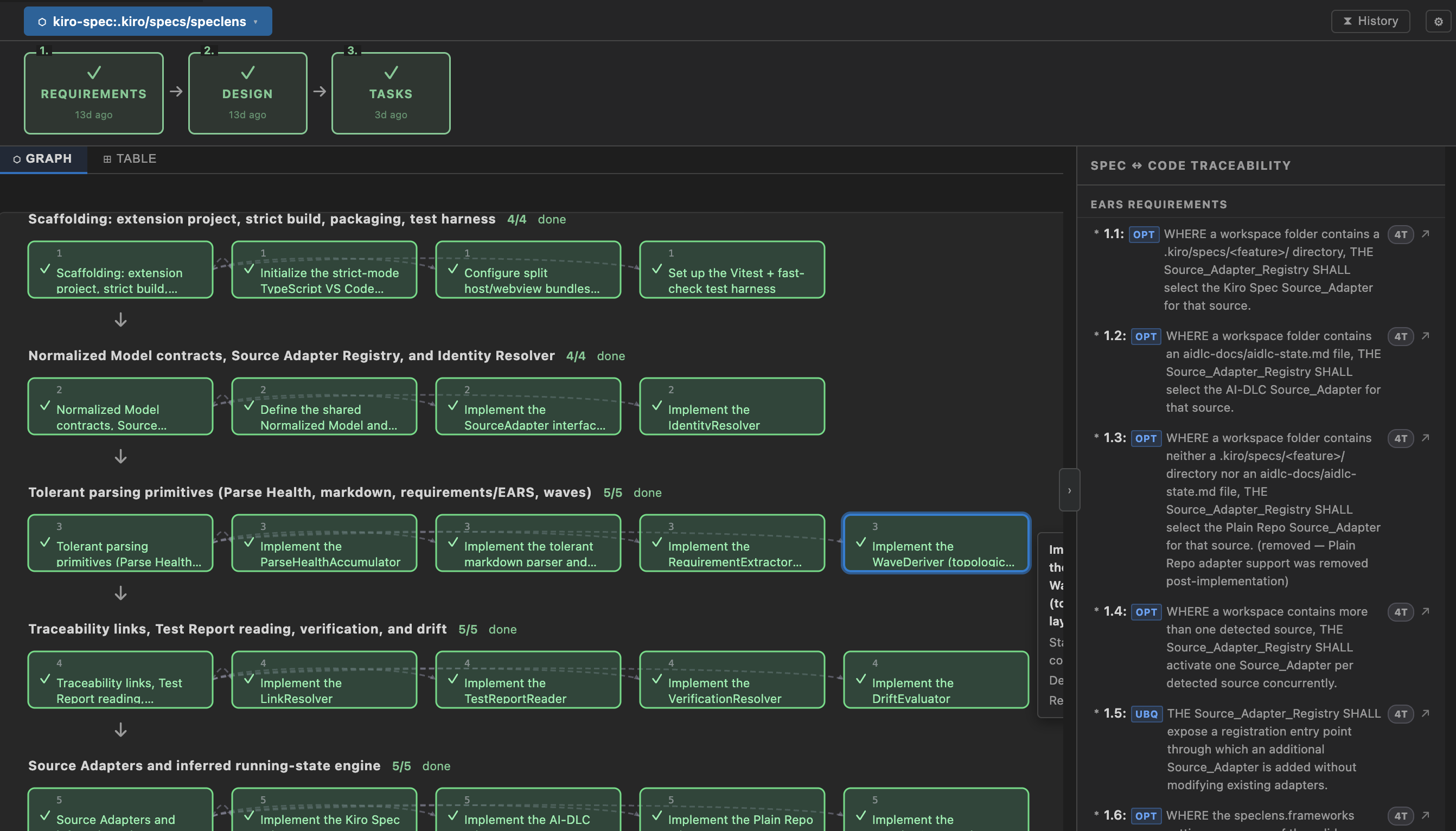The image size is (1456, 831).
Task: Select Implement the ParseHealthAccumulator node
Action: click(324, 544)
